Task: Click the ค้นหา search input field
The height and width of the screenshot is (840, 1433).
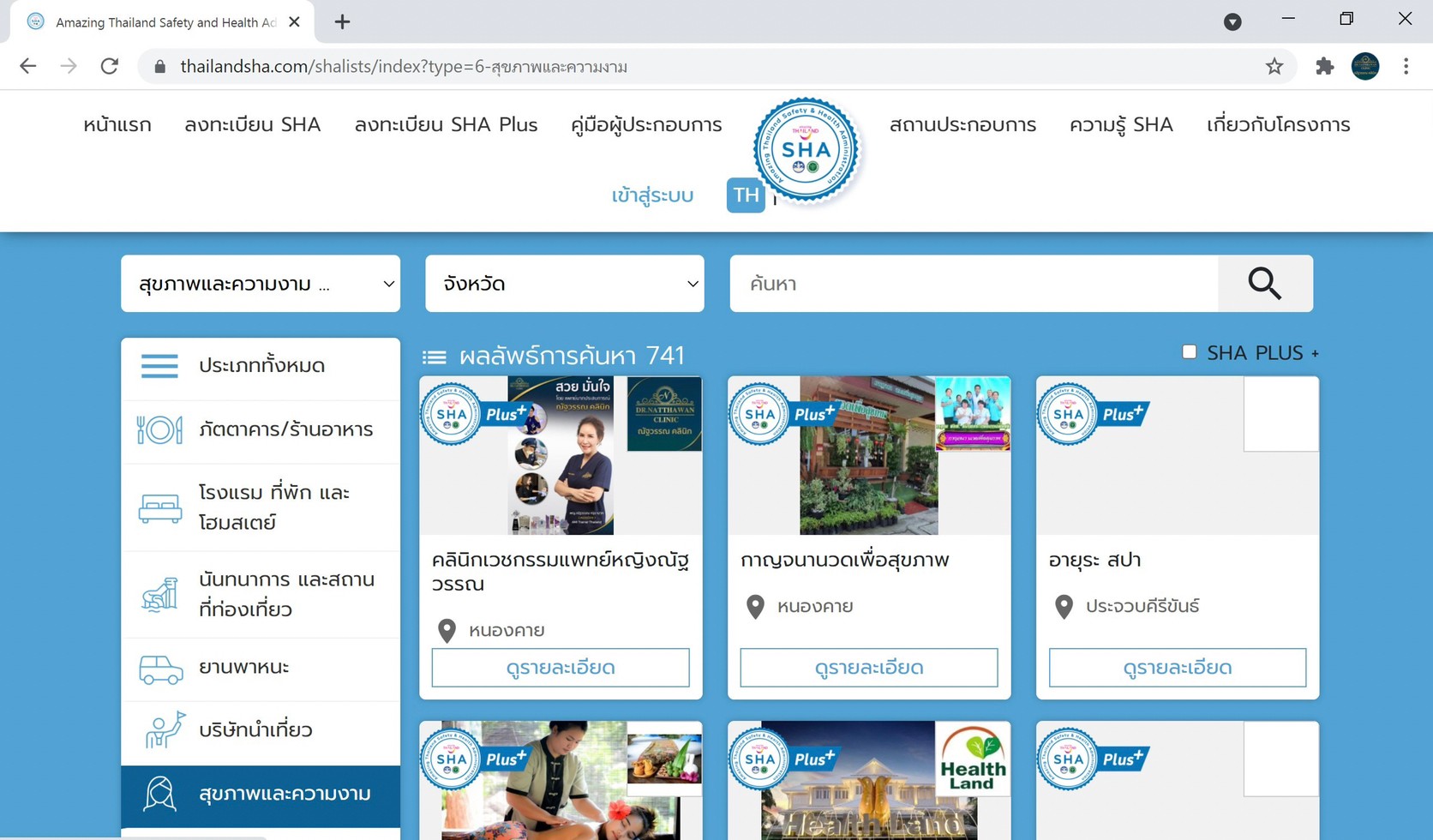Action: pos(974,283)
